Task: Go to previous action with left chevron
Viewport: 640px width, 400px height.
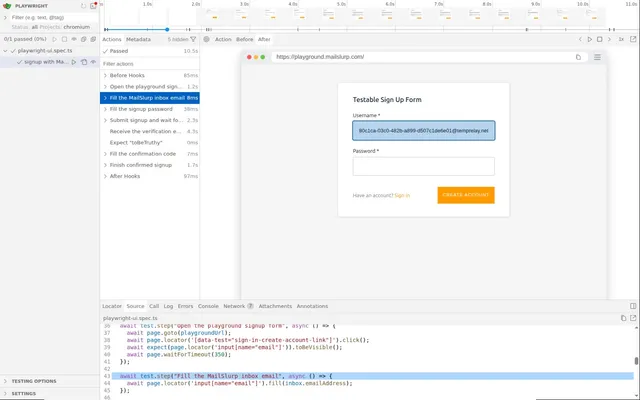Action: click(x=580, y=39)
